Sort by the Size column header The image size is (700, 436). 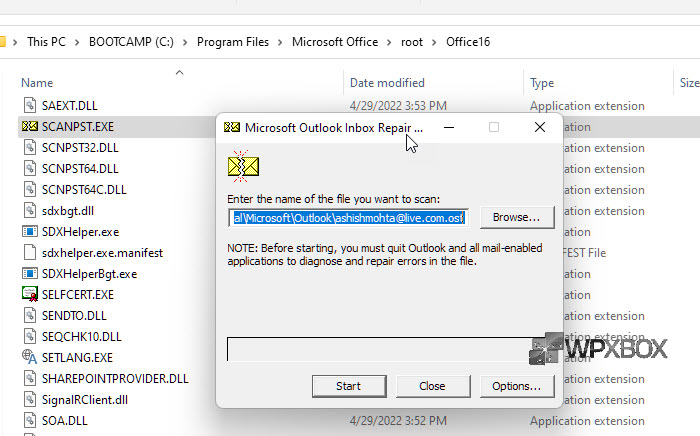pos(689,83)
